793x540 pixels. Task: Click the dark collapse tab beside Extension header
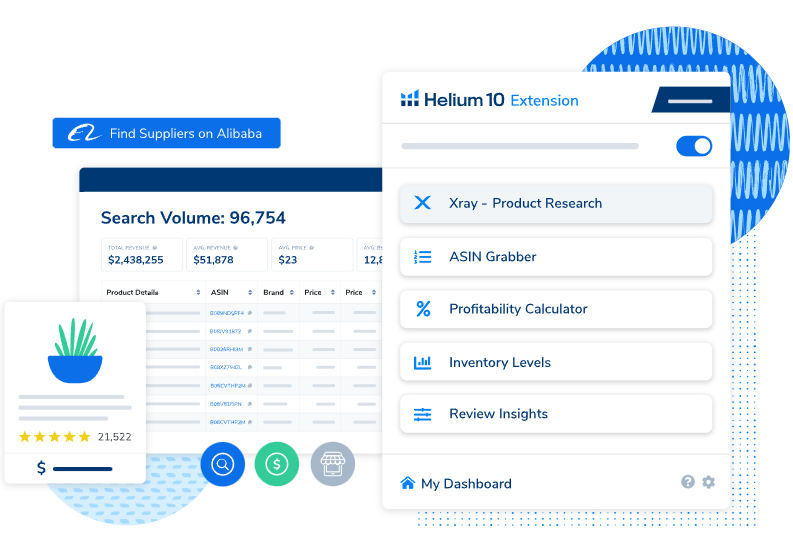pos(690,100)
